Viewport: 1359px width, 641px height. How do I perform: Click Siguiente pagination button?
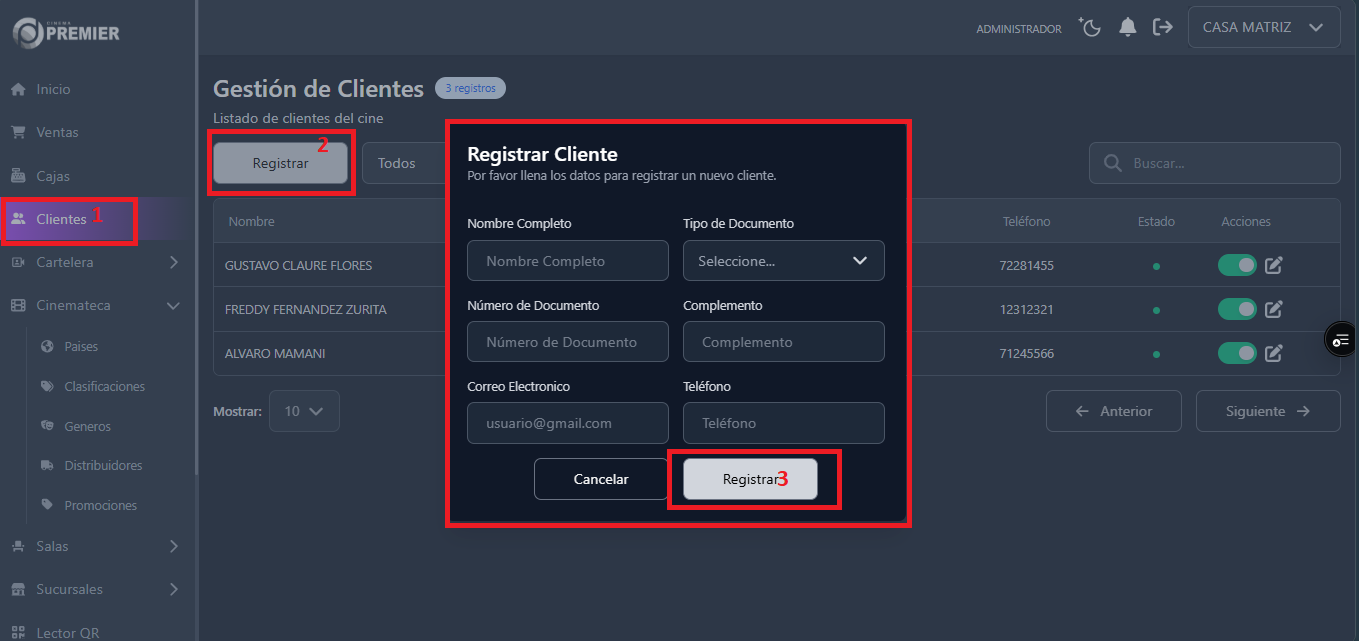coord(1267,411)
